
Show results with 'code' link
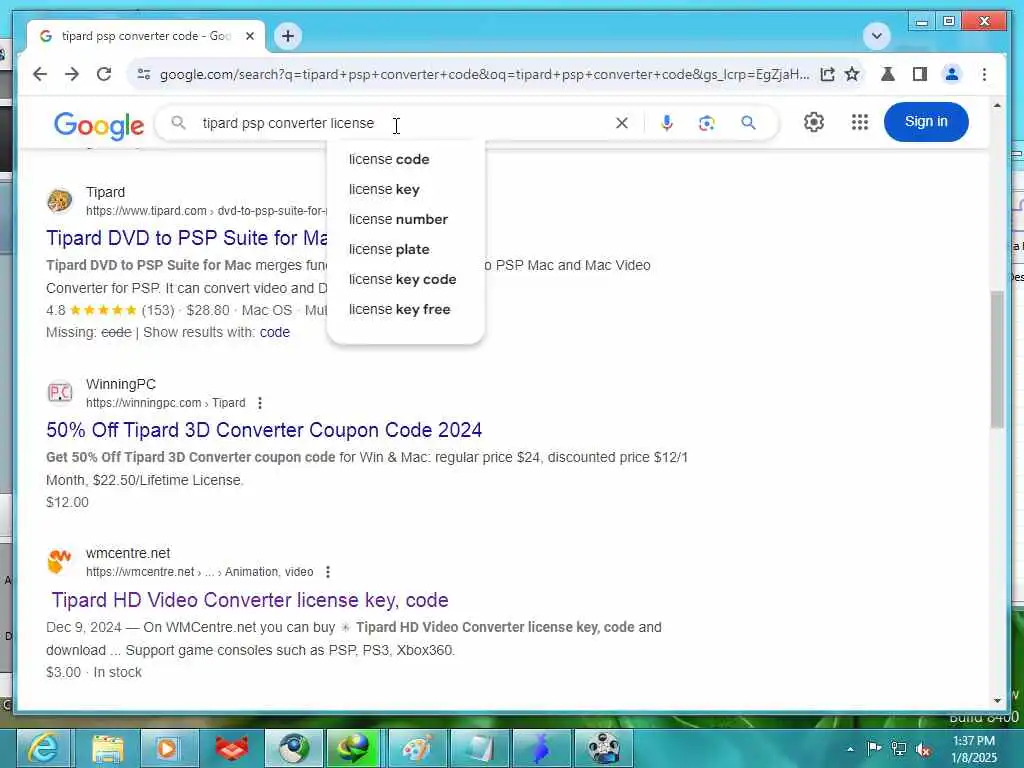click(274, 332)
